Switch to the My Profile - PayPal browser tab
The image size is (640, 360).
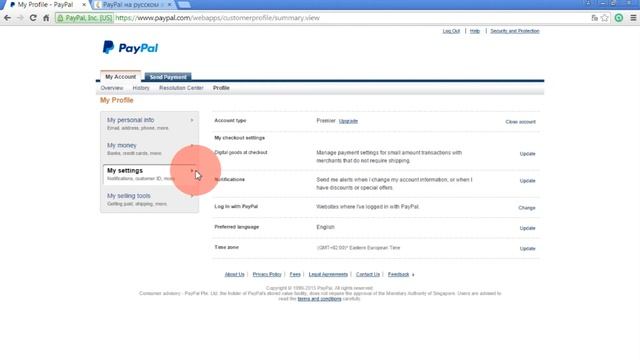(x=45, y=5)
